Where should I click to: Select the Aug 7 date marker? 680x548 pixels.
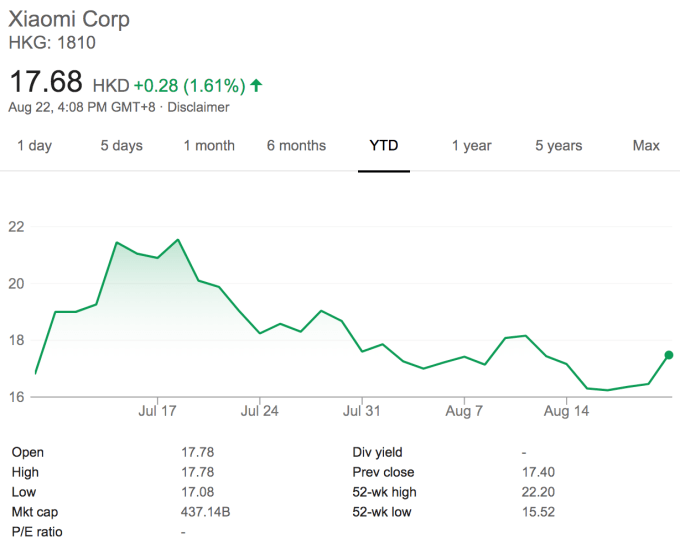coord(465,410)
